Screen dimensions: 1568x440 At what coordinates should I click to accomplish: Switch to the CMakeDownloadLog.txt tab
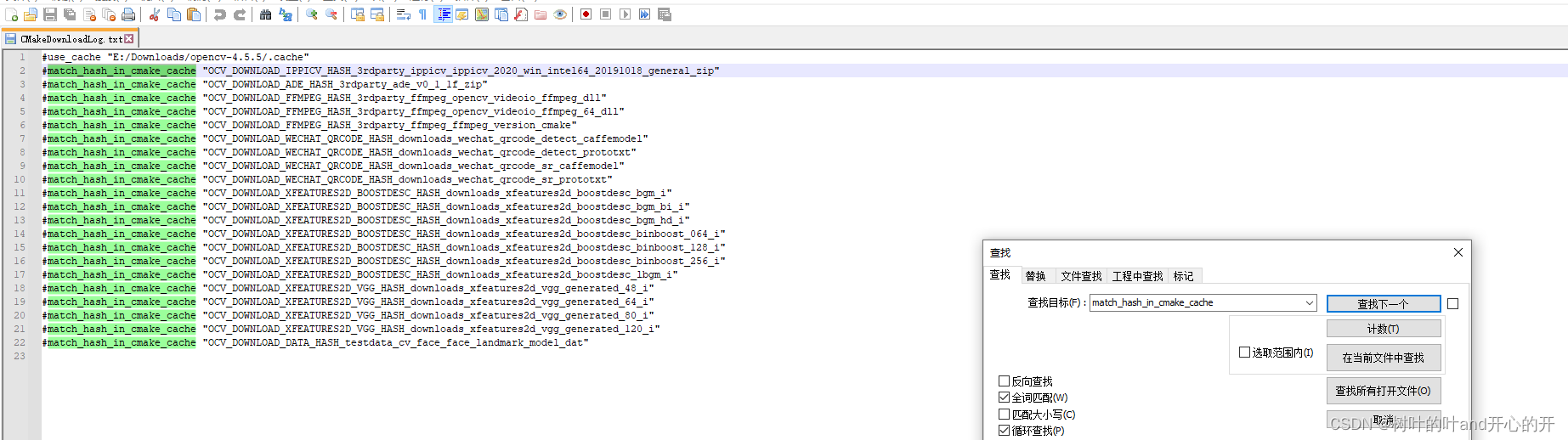pyautogui.click(x=69, y=39)
